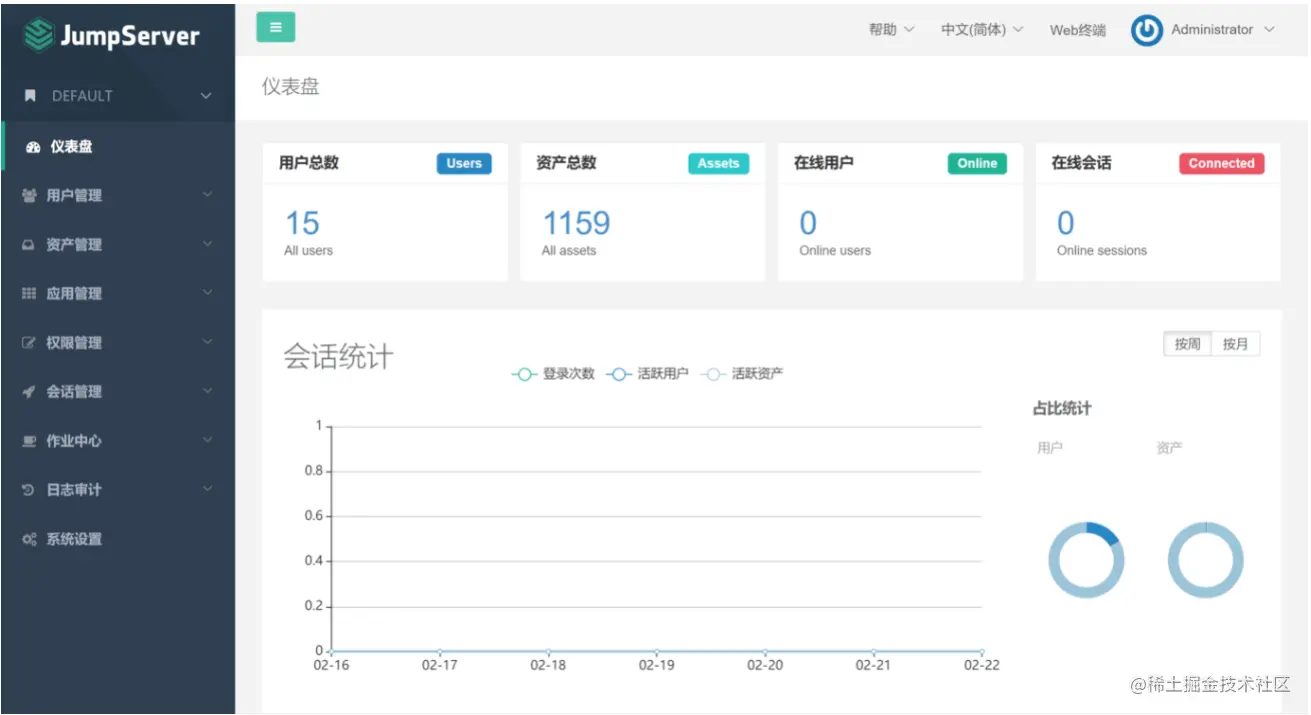
Task: Open 会话管理 menu item
Action: pos(118,391)
